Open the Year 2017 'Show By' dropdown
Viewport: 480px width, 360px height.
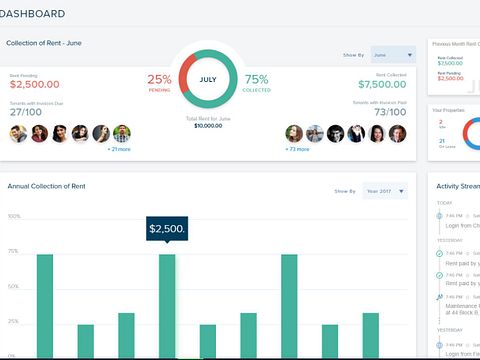385,191
